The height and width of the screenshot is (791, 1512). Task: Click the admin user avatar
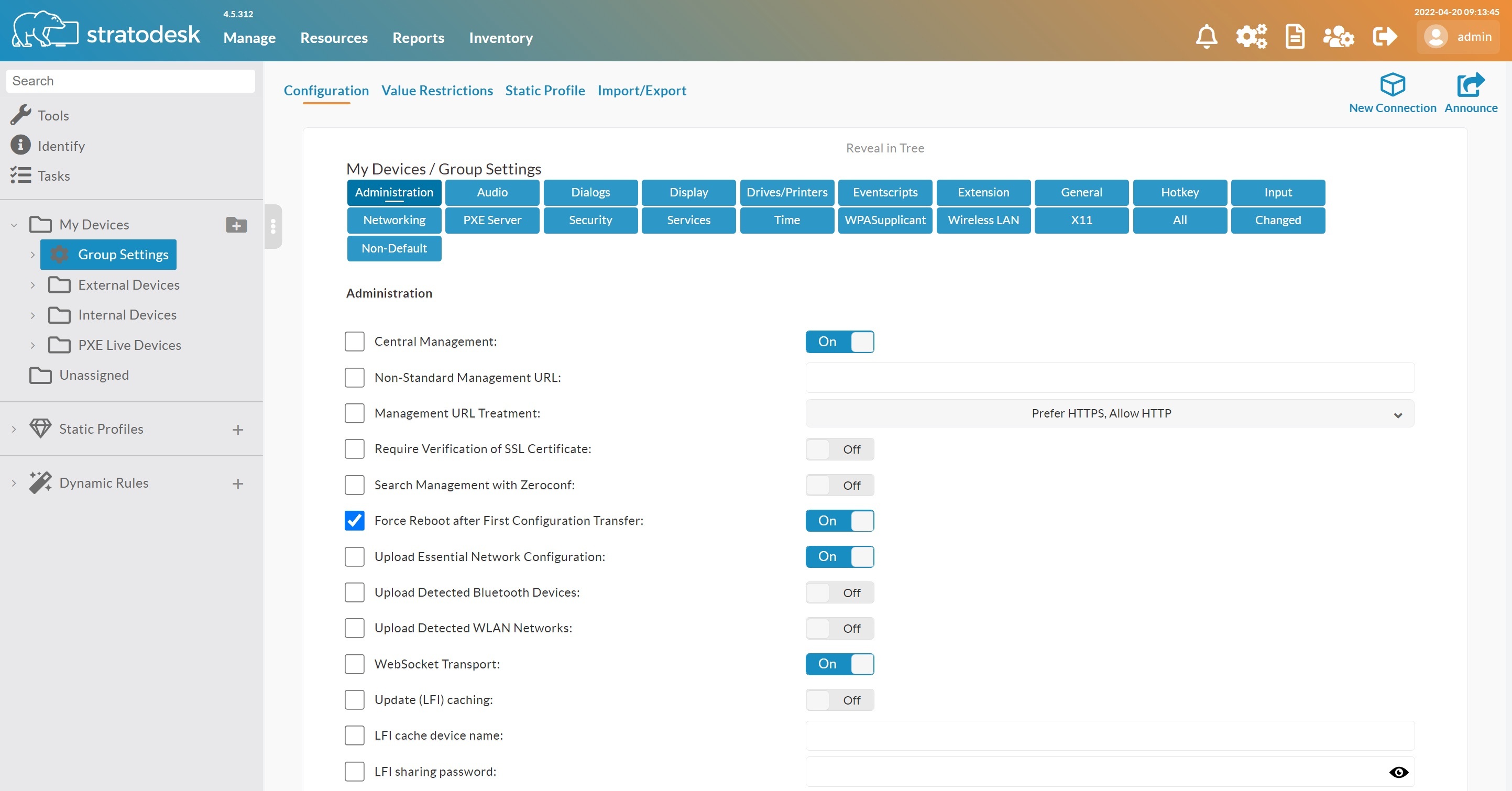pyautogui.click(x=1436, y=37)
